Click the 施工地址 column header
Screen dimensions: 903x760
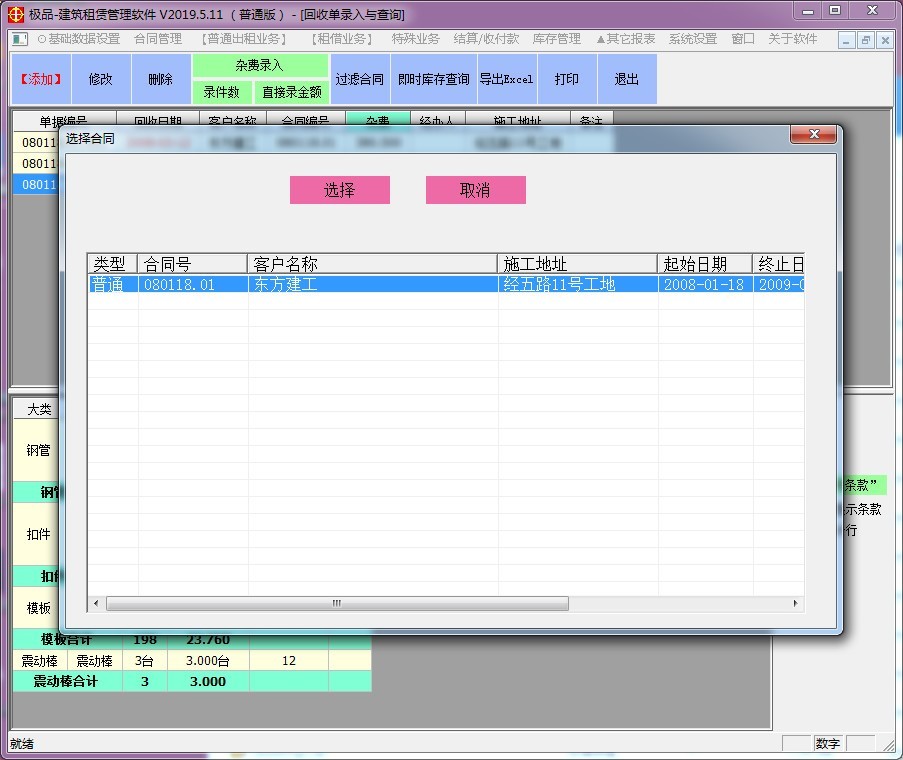point(577,264)
